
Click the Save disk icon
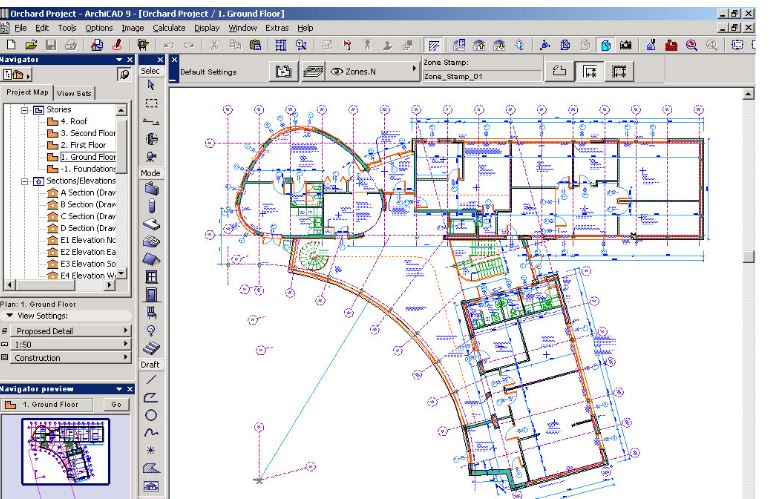pyautogui.click(x=50, y=45)
